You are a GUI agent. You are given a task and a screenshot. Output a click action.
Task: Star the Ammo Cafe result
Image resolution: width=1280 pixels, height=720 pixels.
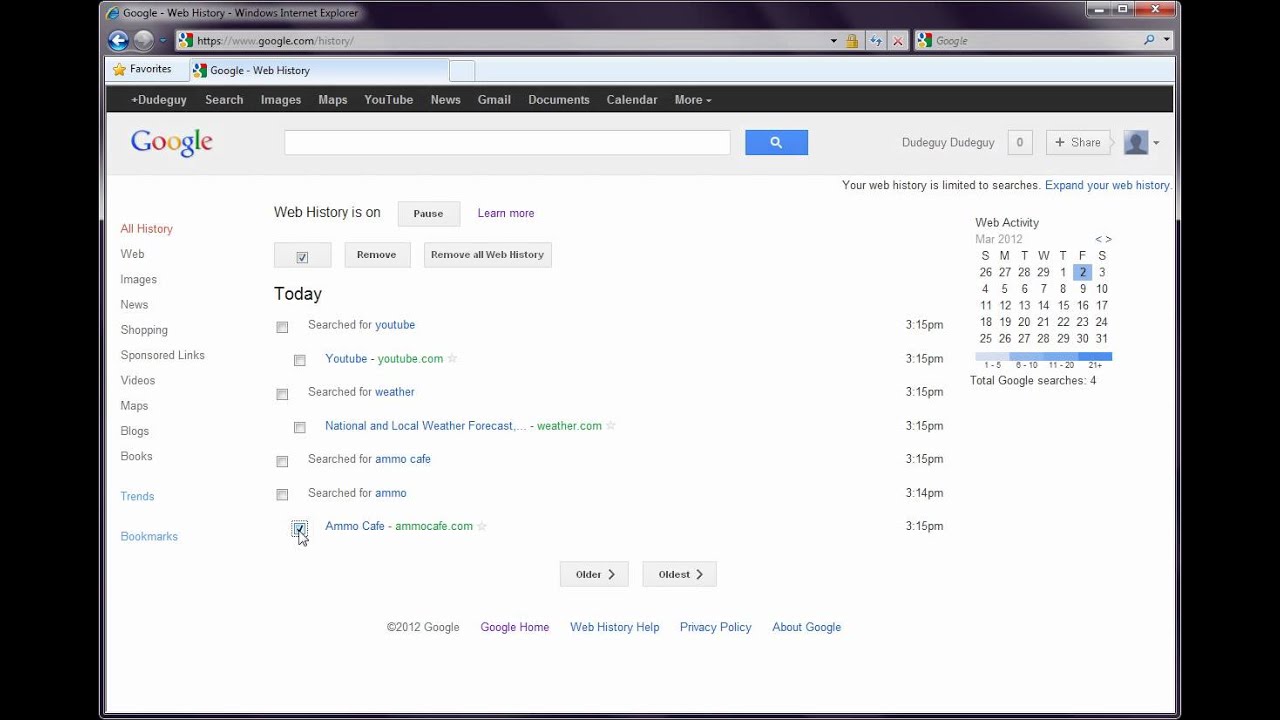click(x=482, y=526)
